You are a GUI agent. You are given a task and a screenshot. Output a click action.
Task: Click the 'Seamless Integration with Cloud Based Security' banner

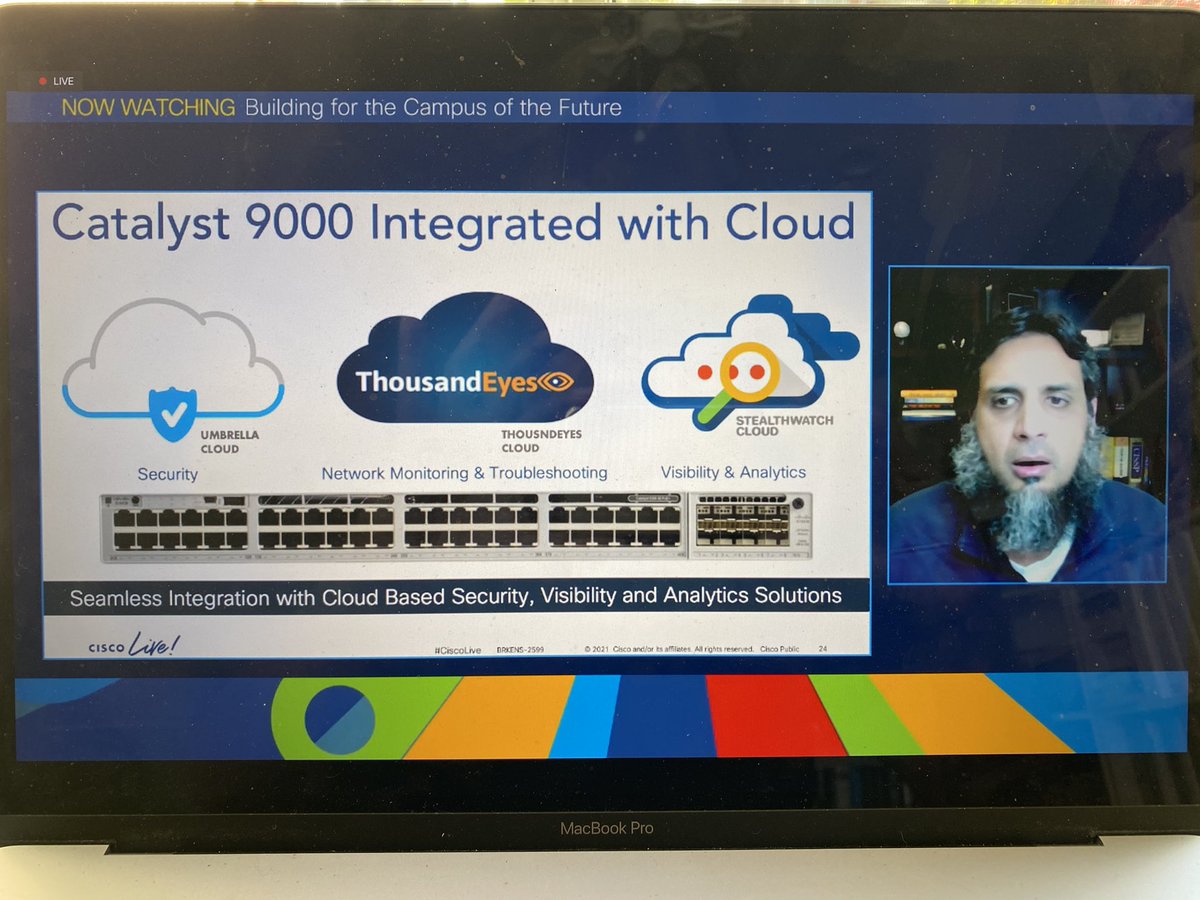(455, 597)
